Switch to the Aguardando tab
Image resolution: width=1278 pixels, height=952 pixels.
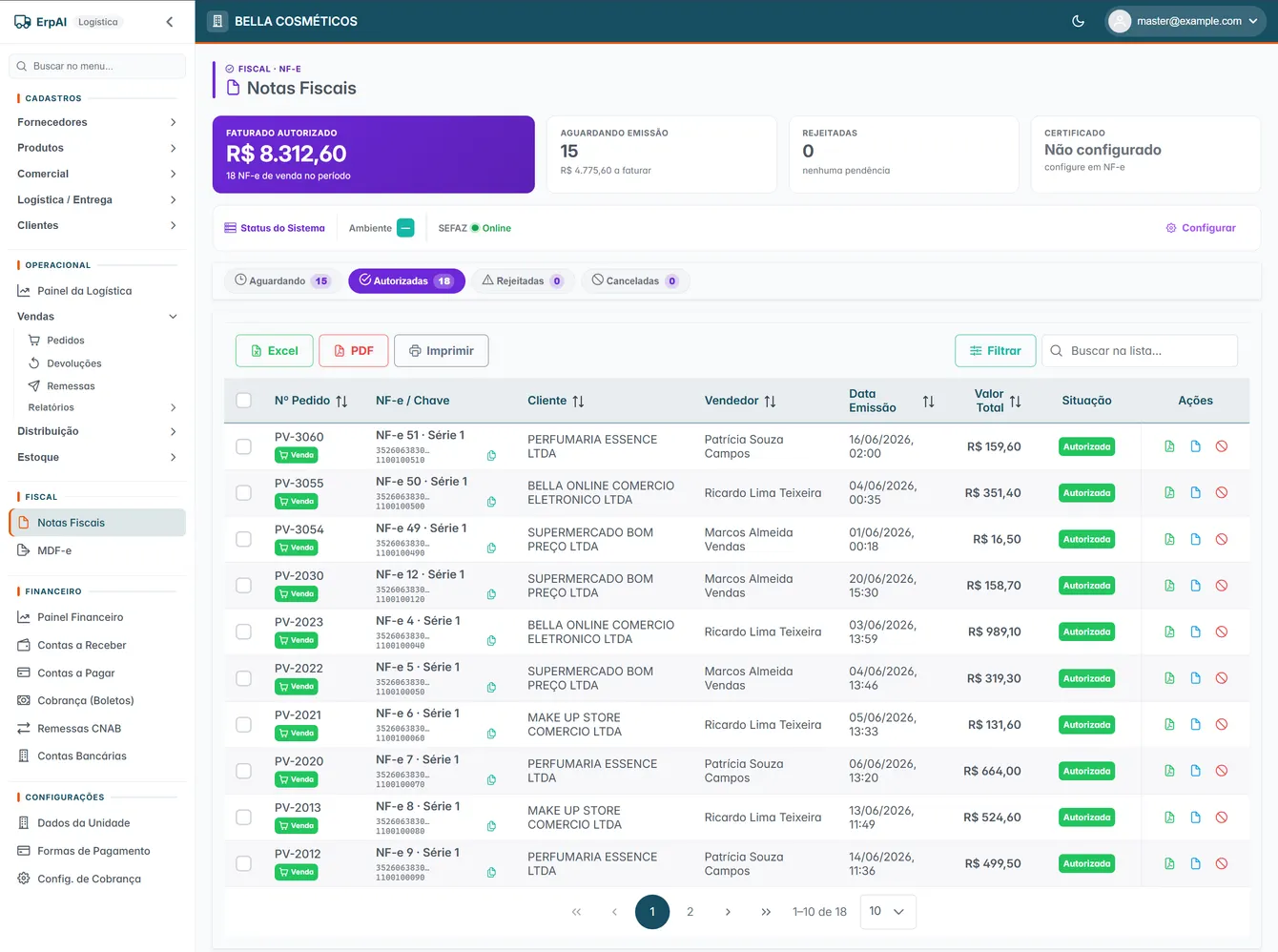tap(280, 281)
